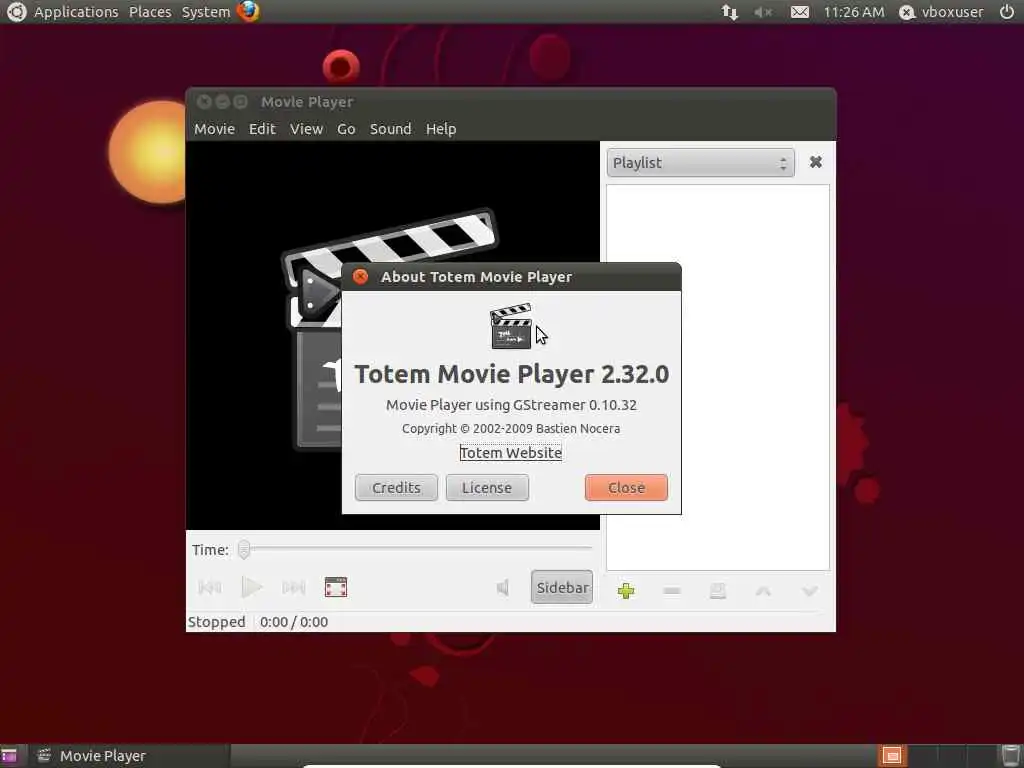
Task: Click the Time seek slider handle
Action: [x=244, y=549]
